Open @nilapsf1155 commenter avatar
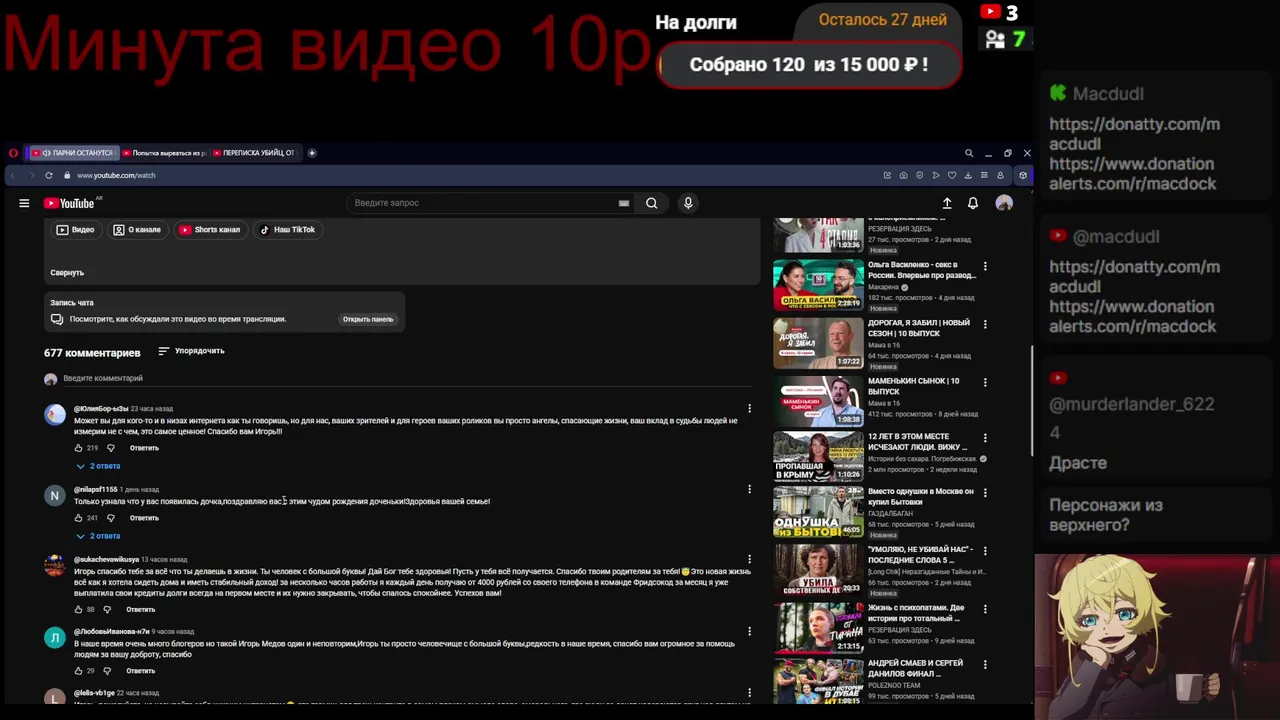Image resolution: width=1280 pixels, height=720 pixels. 55,495
